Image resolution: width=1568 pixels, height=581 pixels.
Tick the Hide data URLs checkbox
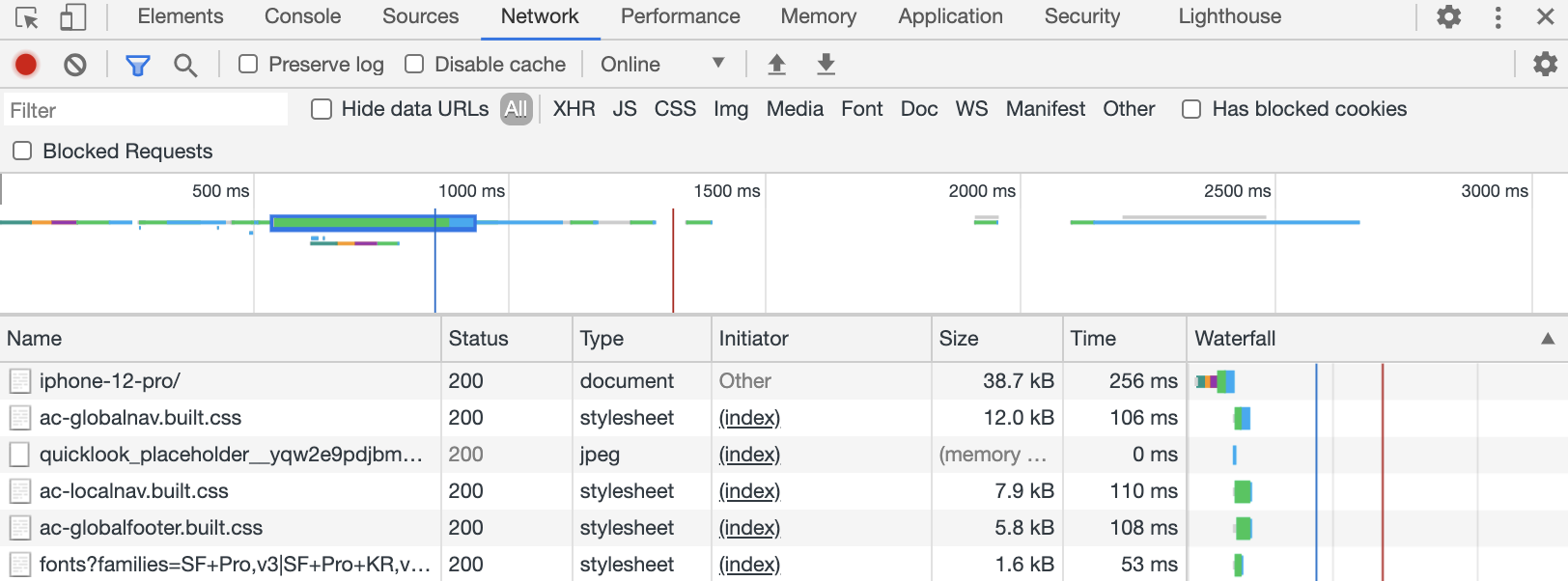(322, 109)
